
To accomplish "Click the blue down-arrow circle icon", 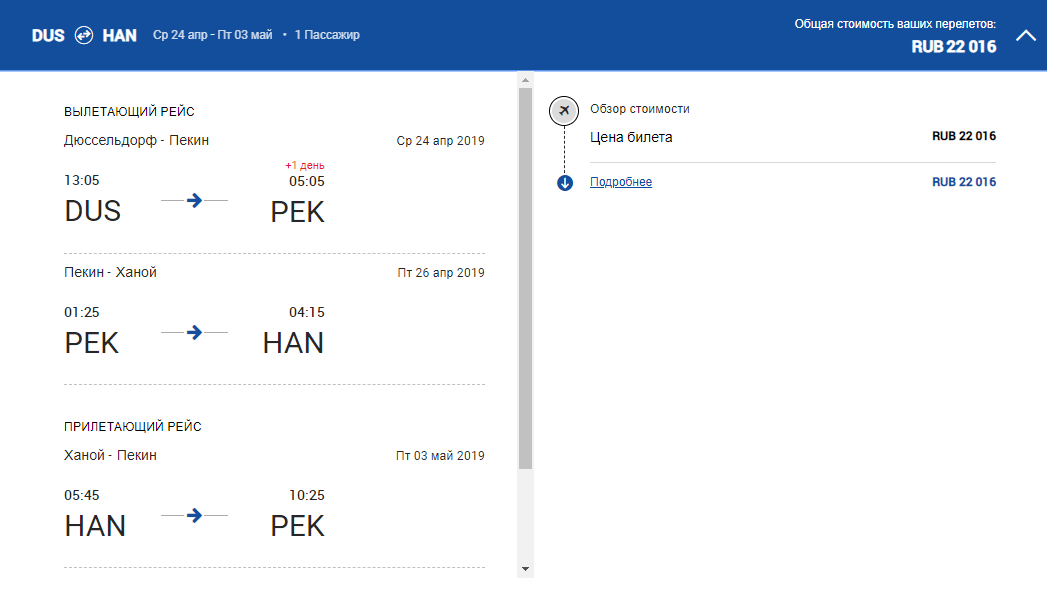I will 565,182.
